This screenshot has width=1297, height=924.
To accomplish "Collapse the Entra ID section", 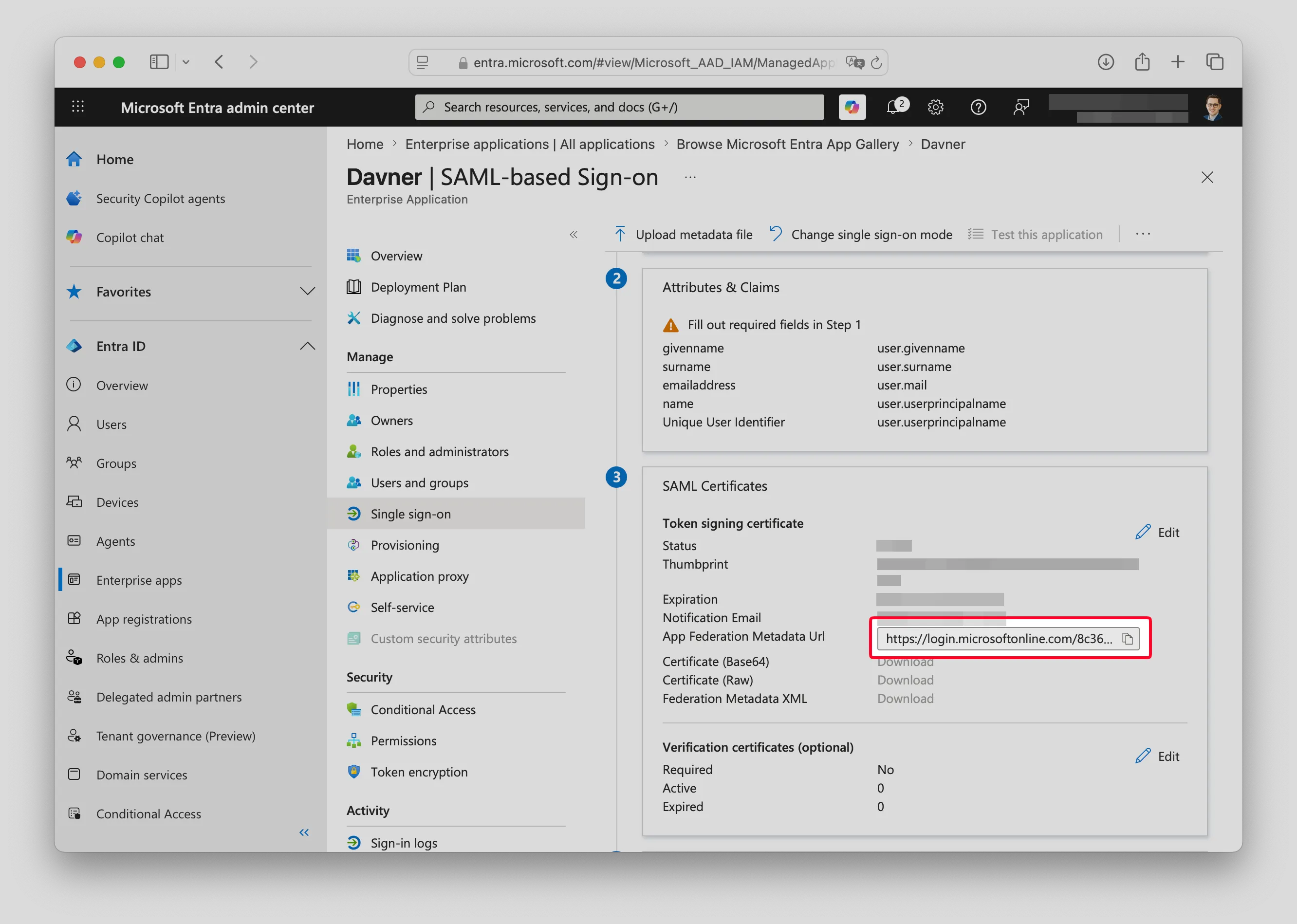I will pyautogui.click(x=307, y=346).
